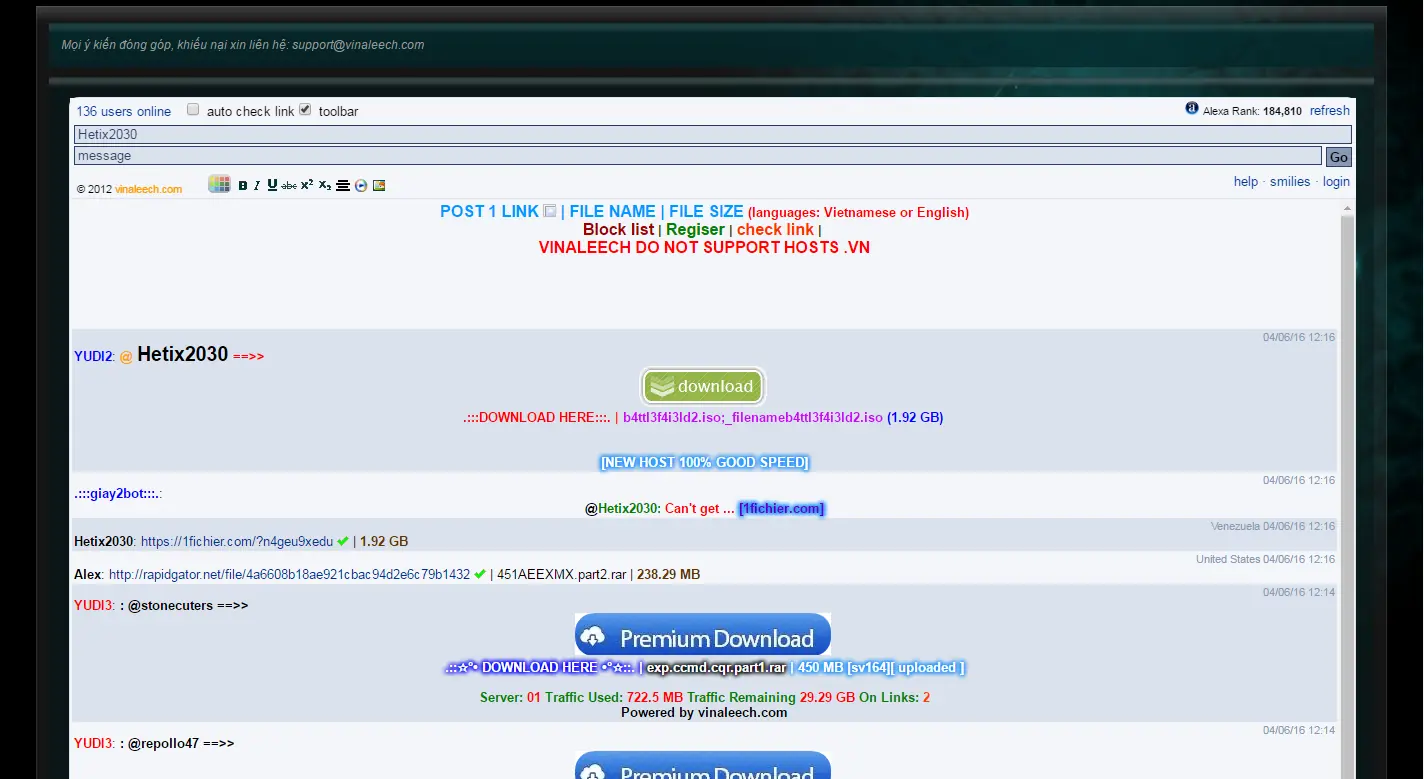1424x779 pixels.
Task: Open the color palette picker icon
Action: click(219, 184)
